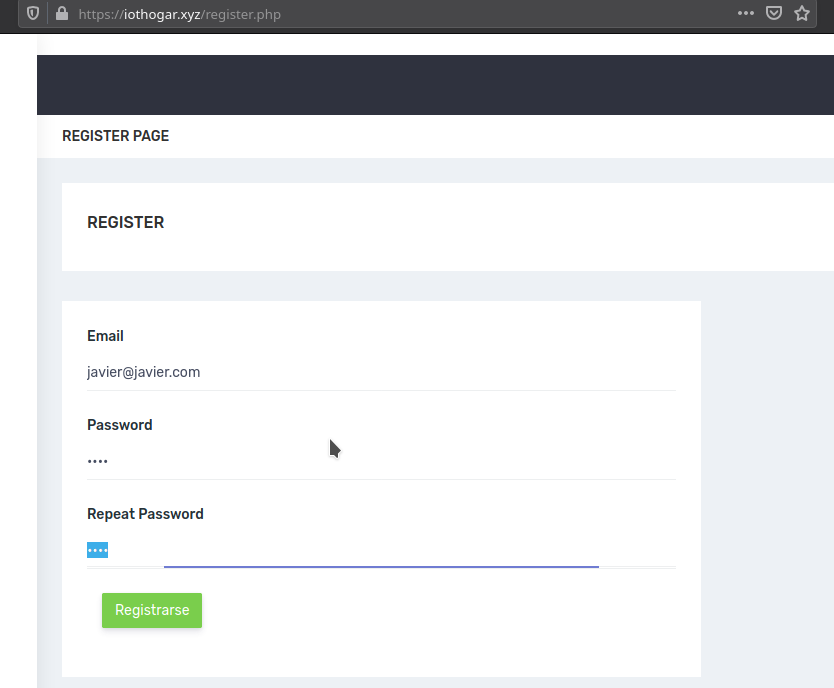Open the tracking protection shield icon
The height and width of the screenshot is (688, 834).
[x=33, y=14]
